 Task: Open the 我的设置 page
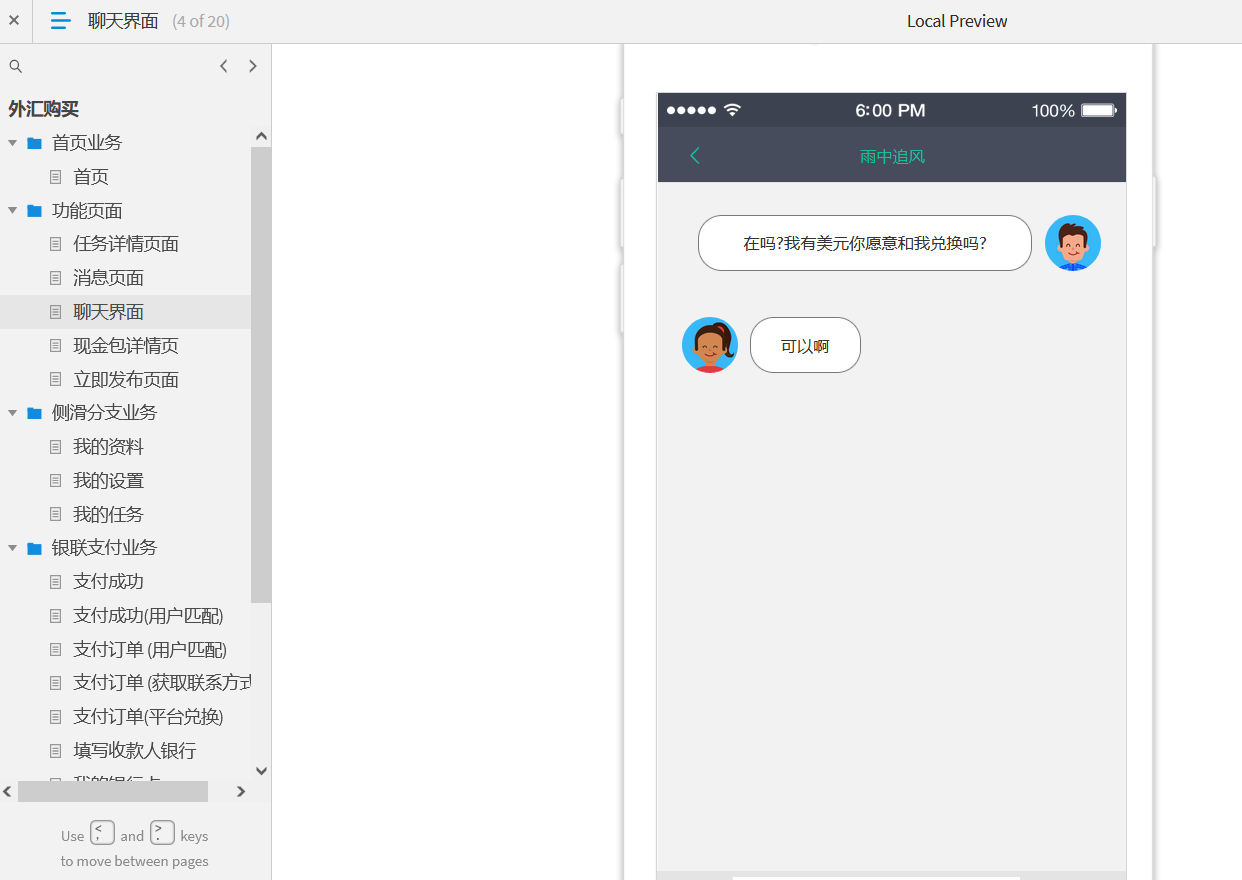click(x=108, y=481)
